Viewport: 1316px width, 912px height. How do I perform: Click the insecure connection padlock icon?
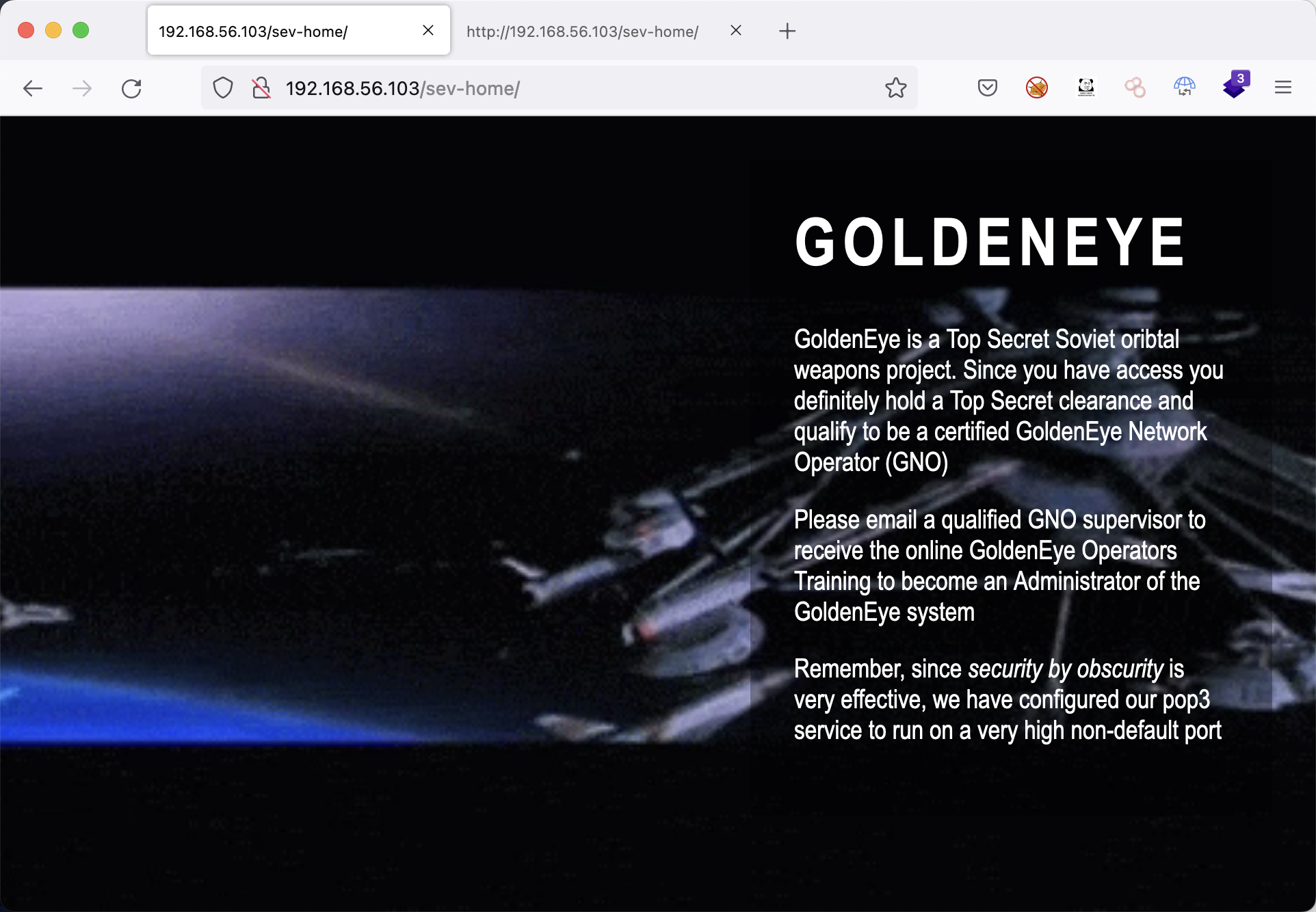coord(261,88)
